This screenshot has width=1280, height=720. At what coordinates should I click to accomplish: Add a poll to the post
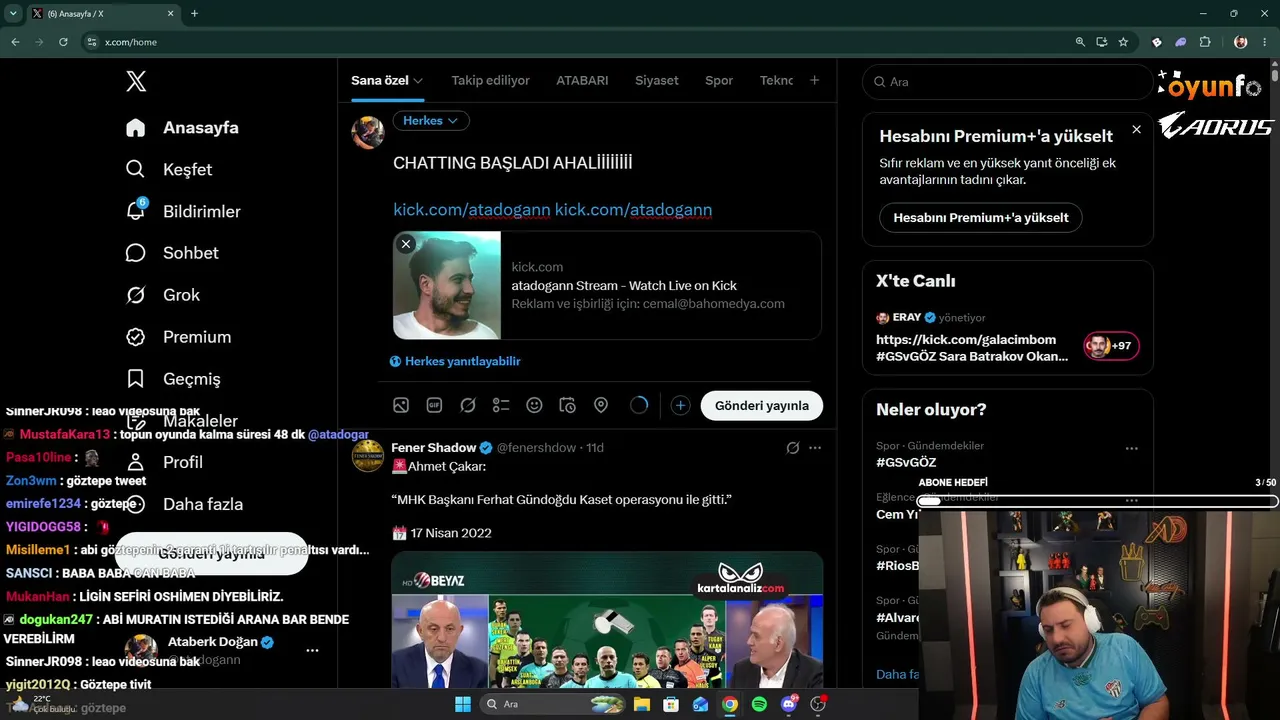tap(501, 405)
